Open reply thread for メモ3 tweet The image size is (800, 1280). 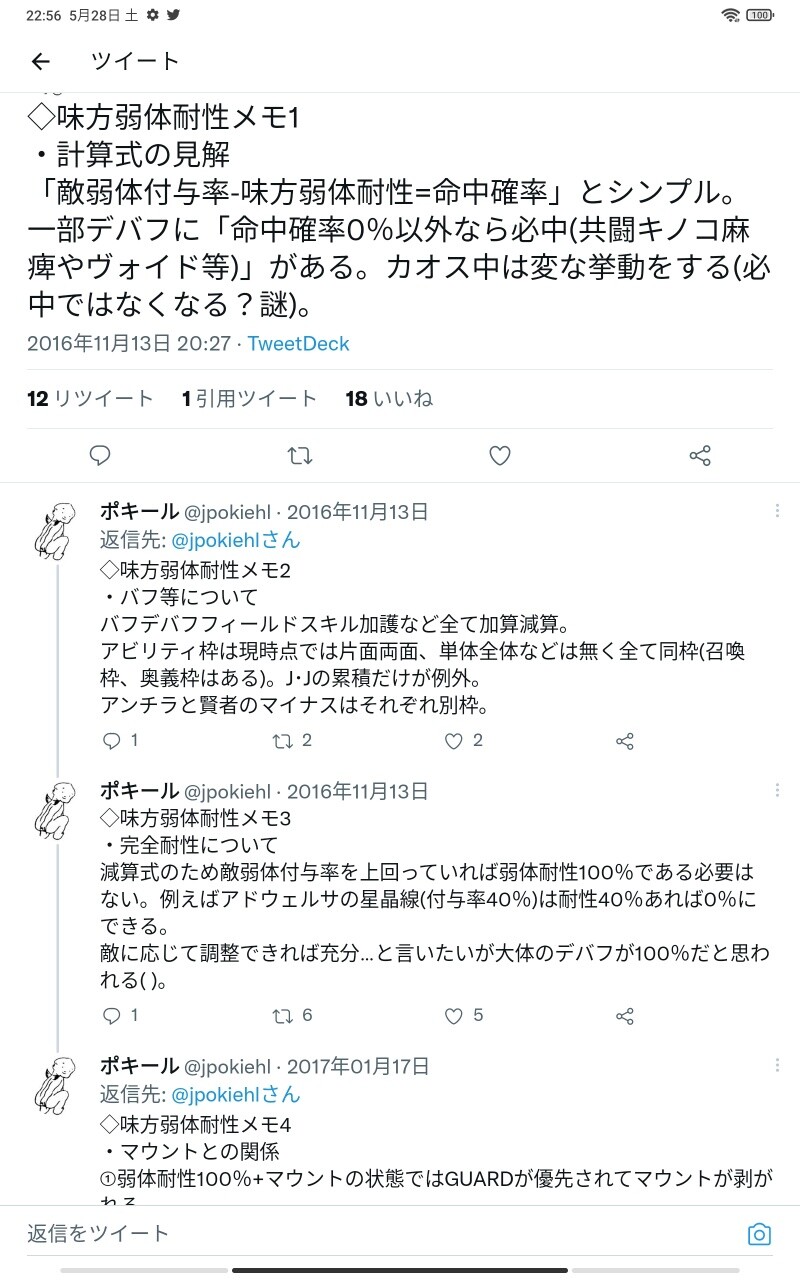[113, 1016]
